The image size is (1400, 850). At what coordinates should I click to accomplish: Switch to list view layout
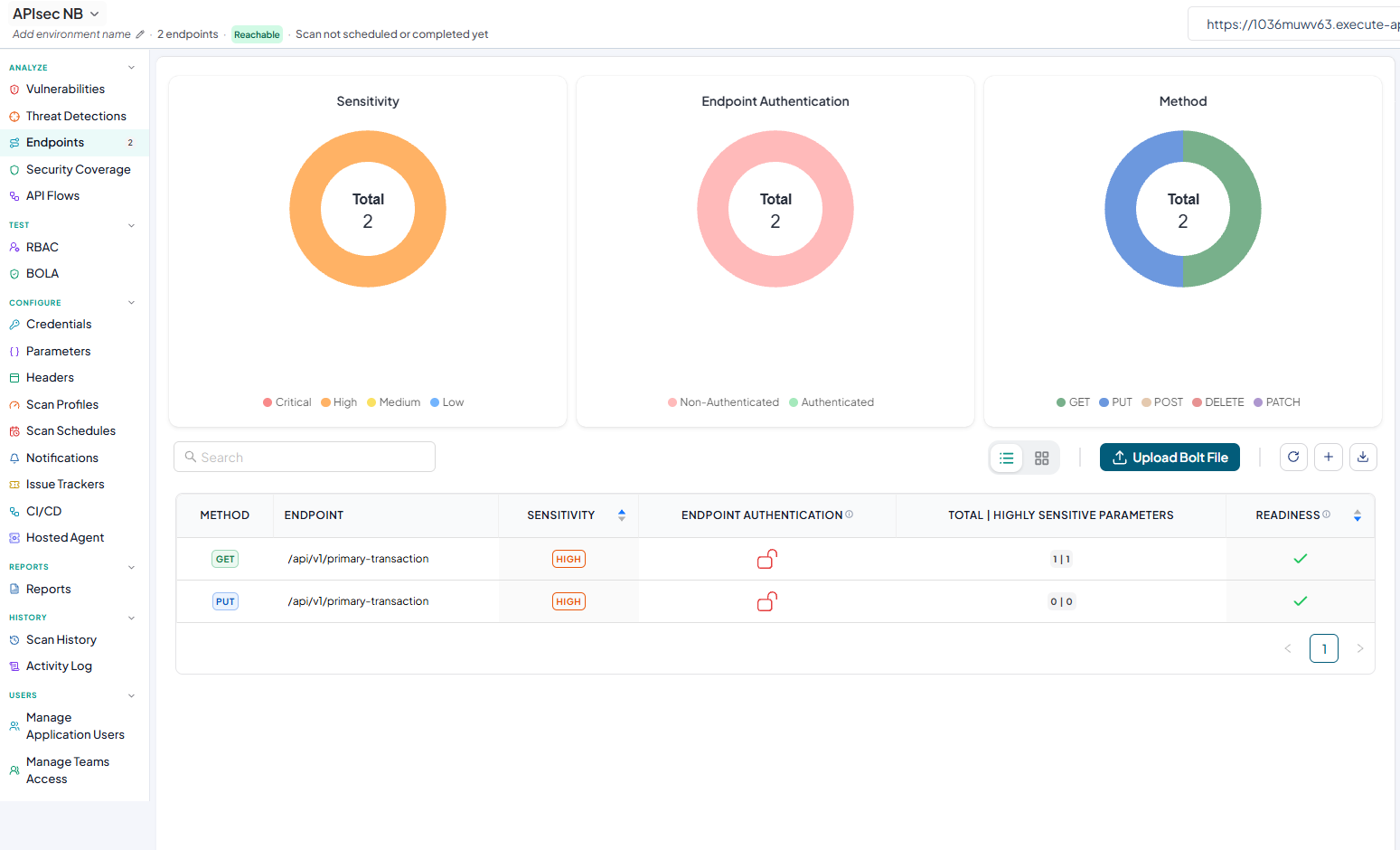click(1007, 458)
